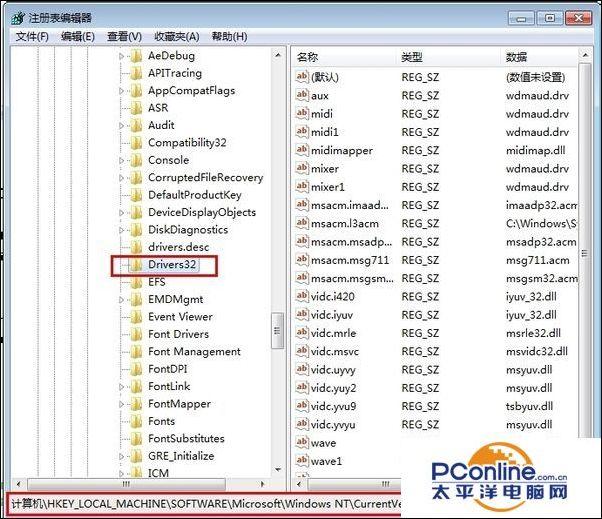Click tree pane scroll up arrow

278,56
